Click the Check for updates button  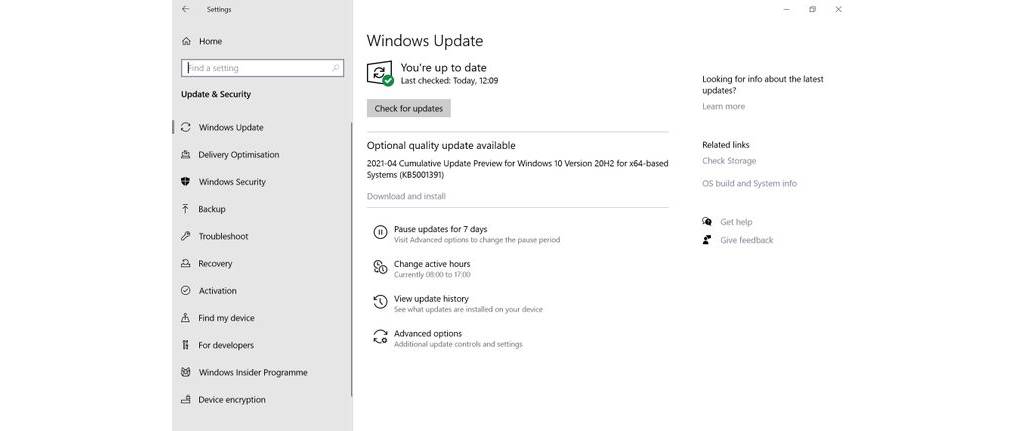409,108
